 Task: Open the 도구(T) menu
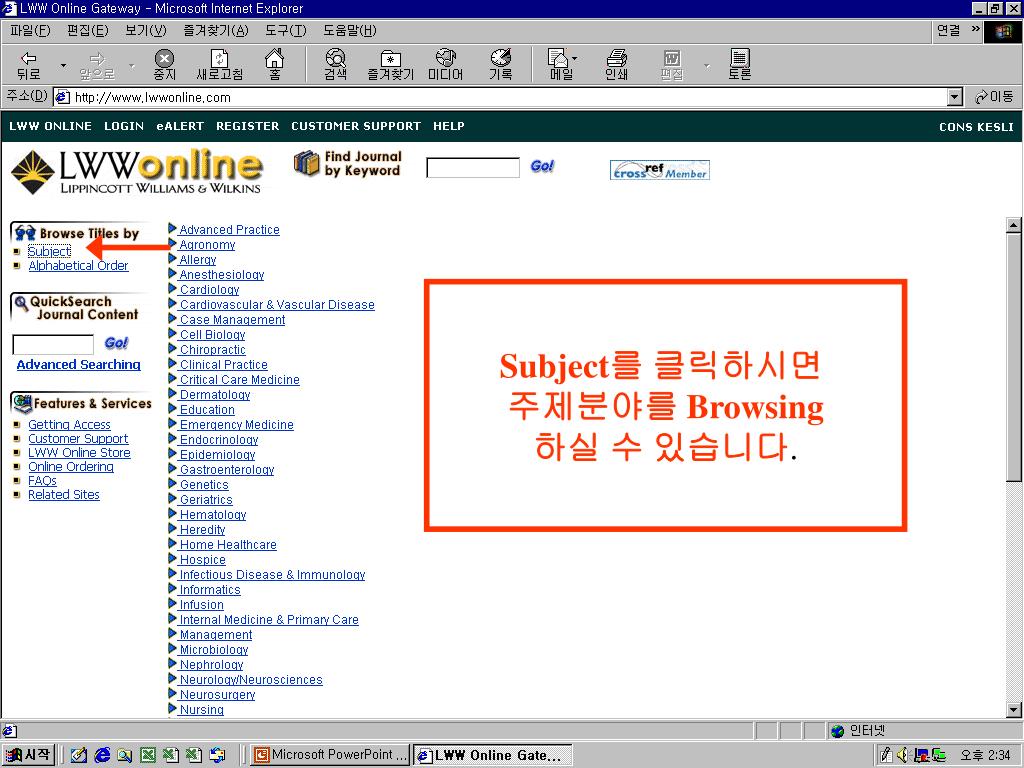[285, 31]
